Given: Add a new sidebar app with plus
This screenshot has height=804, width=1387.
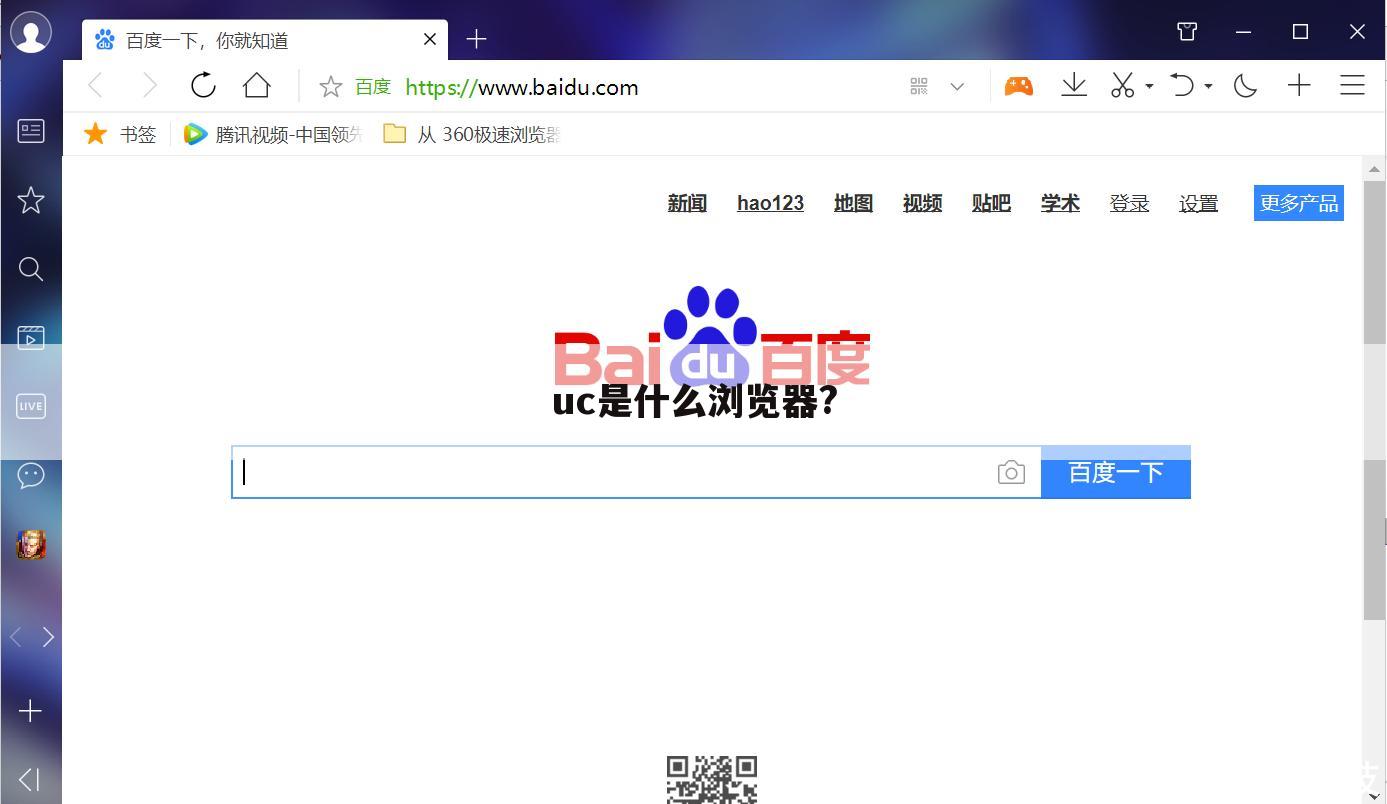Looking at the screenshot, I should 31,711.
